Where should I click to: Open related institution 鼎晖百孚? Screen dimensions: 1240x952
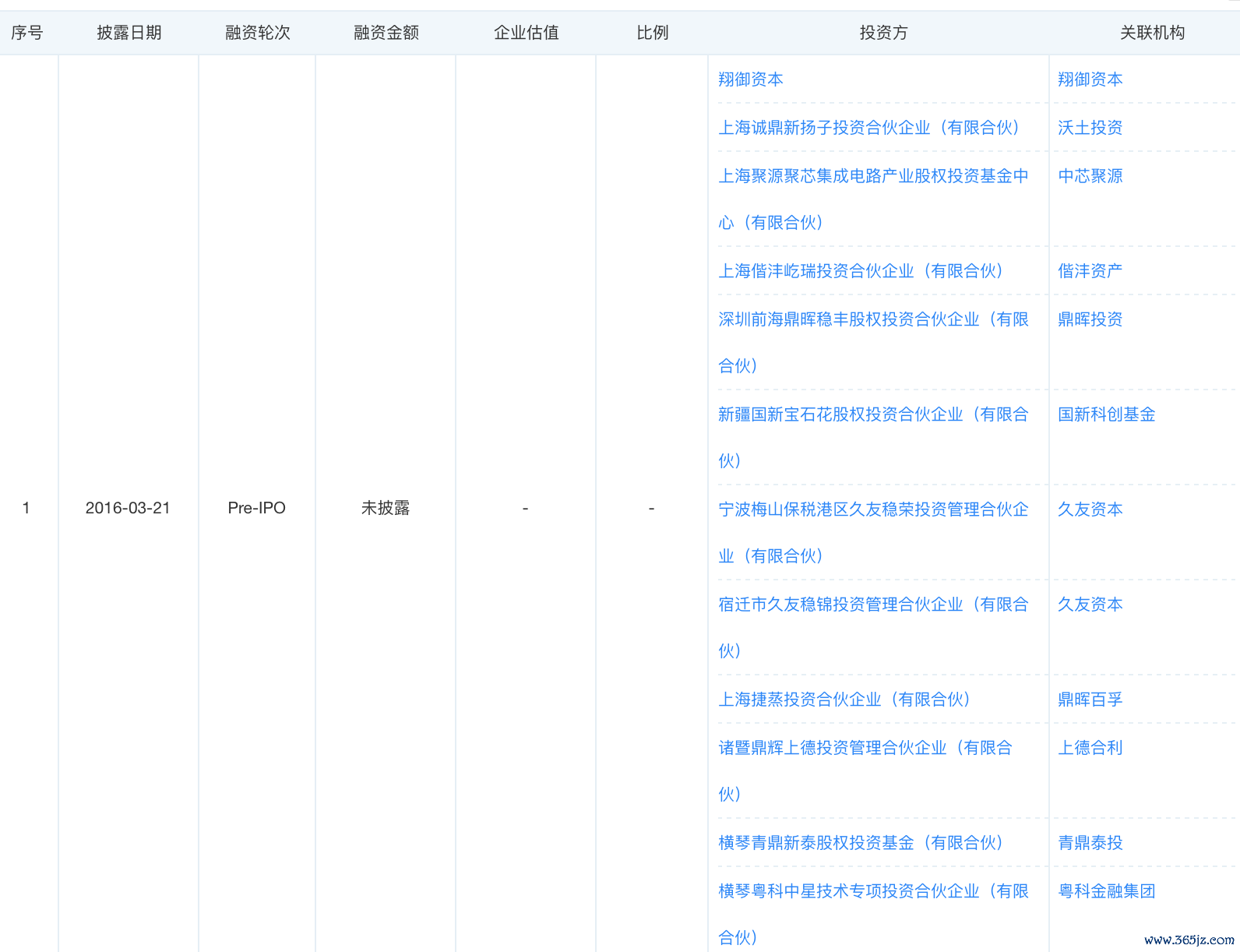[1090, 700]
